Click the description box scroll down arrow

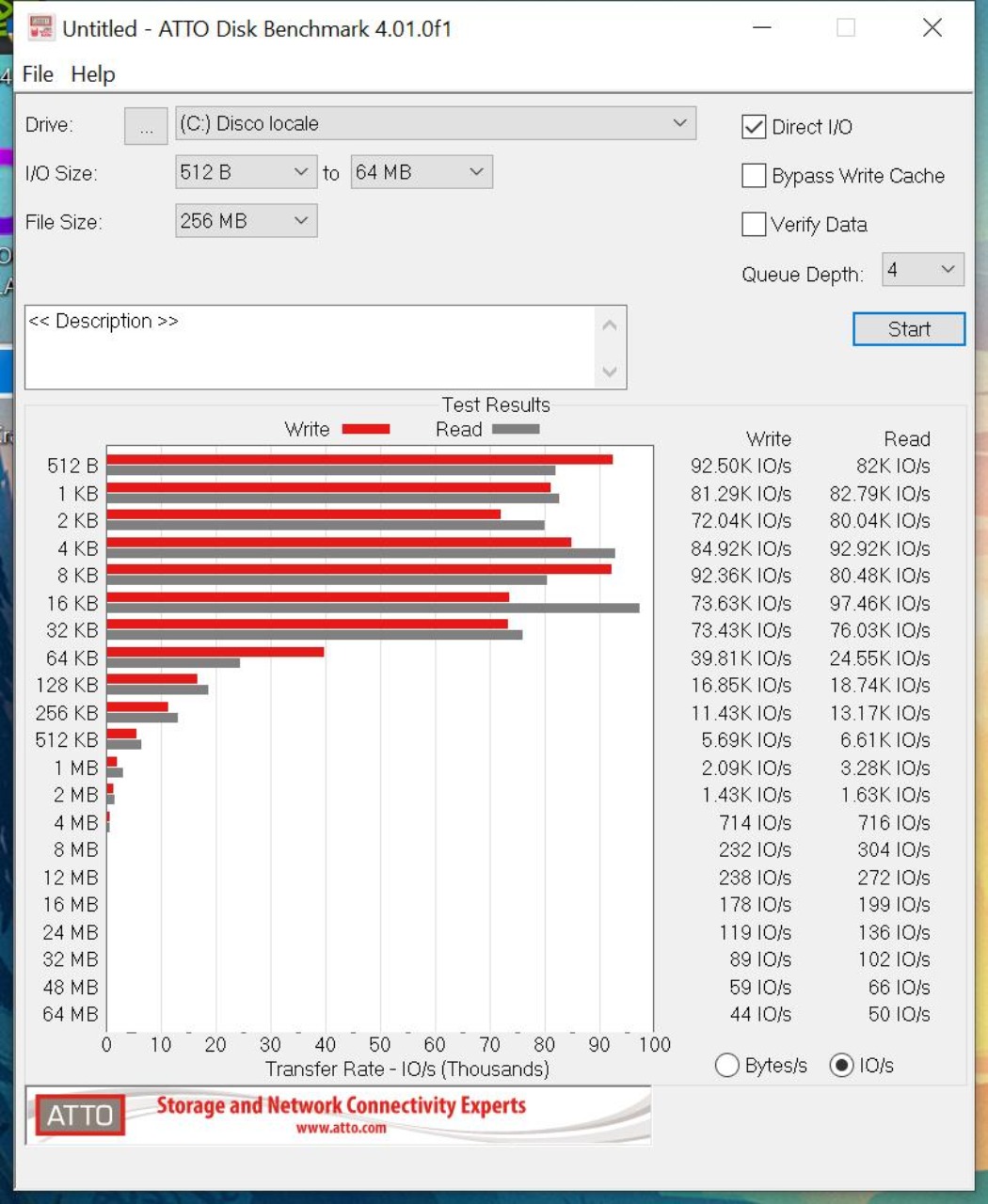tap(610, 372)
